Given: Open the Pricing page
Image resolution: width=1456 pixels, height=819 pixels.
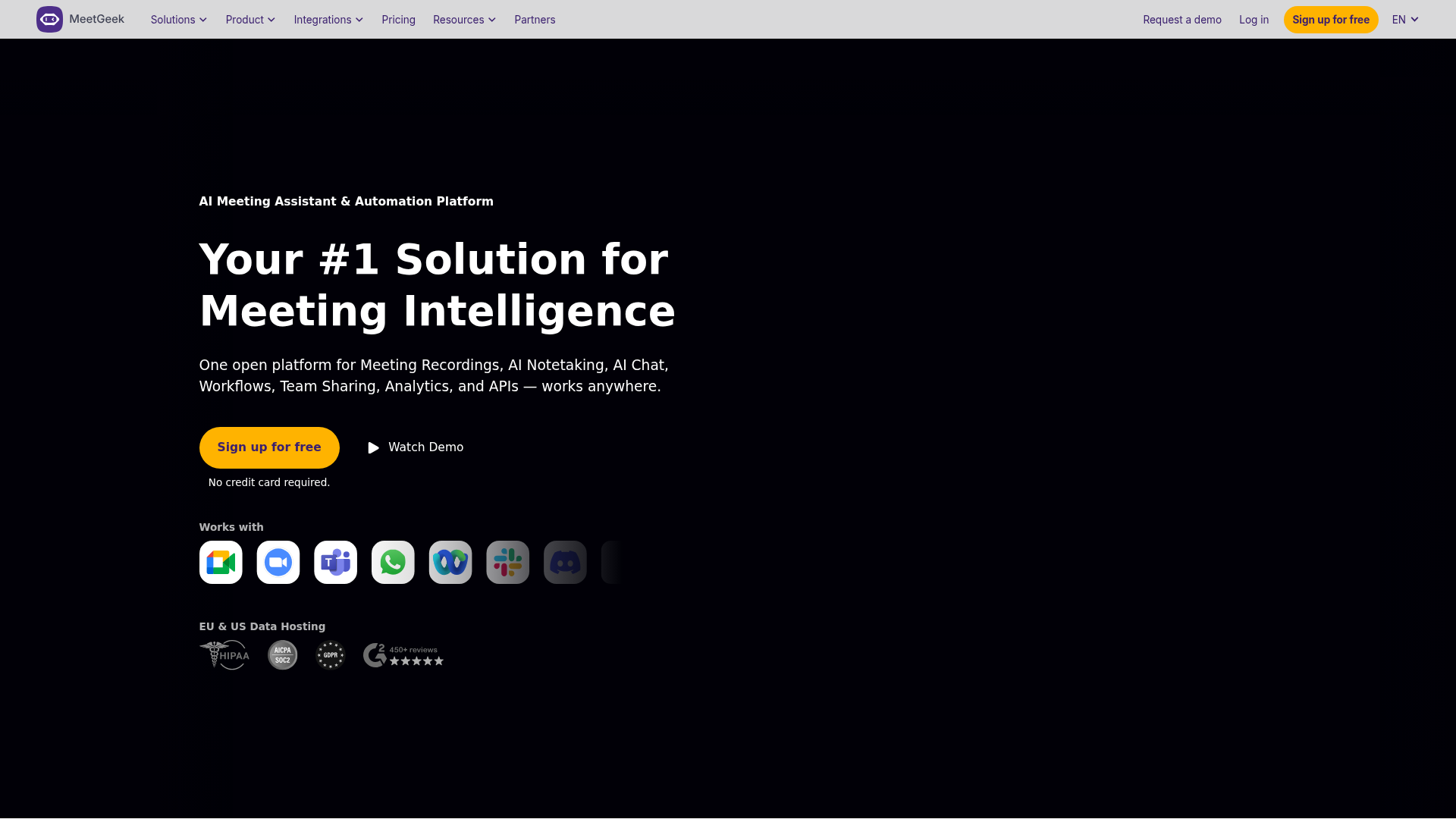Looking at the screenshot, I should pos(398,20).
